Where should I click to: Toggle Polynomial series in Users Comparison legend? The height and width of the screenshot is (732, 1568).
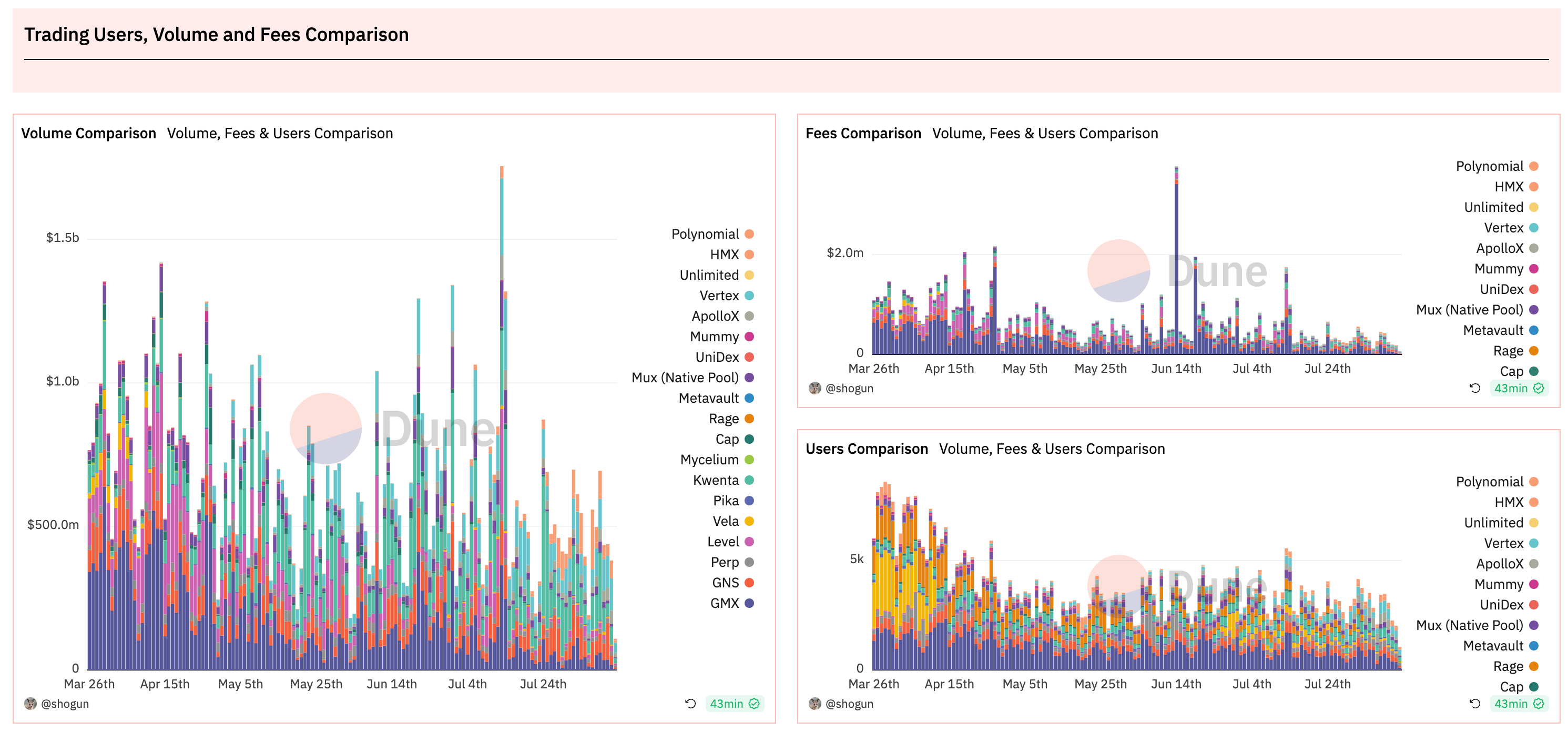tap(1497, 482)
